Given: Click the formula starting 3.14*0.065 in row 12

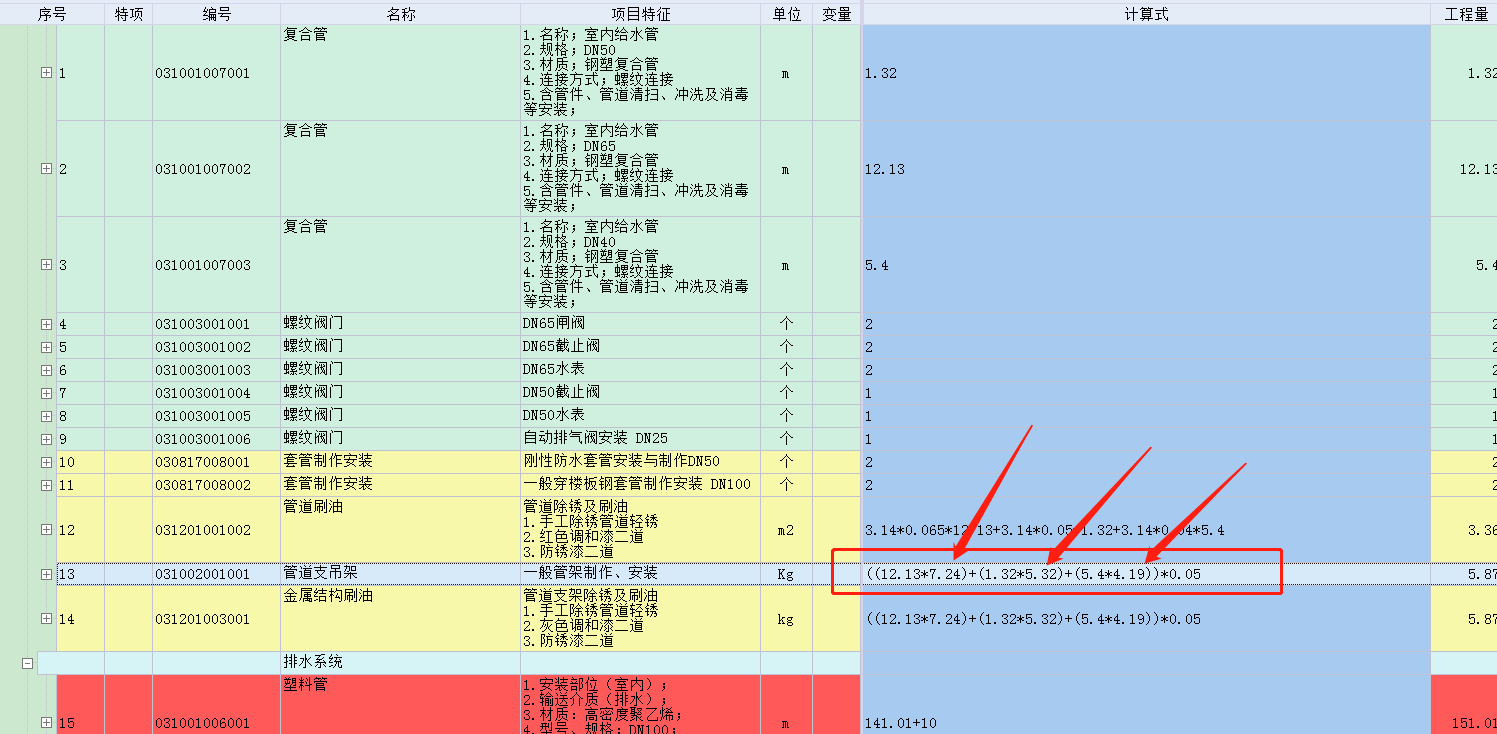Looking at the screenshot, I should coord(1146,530).
